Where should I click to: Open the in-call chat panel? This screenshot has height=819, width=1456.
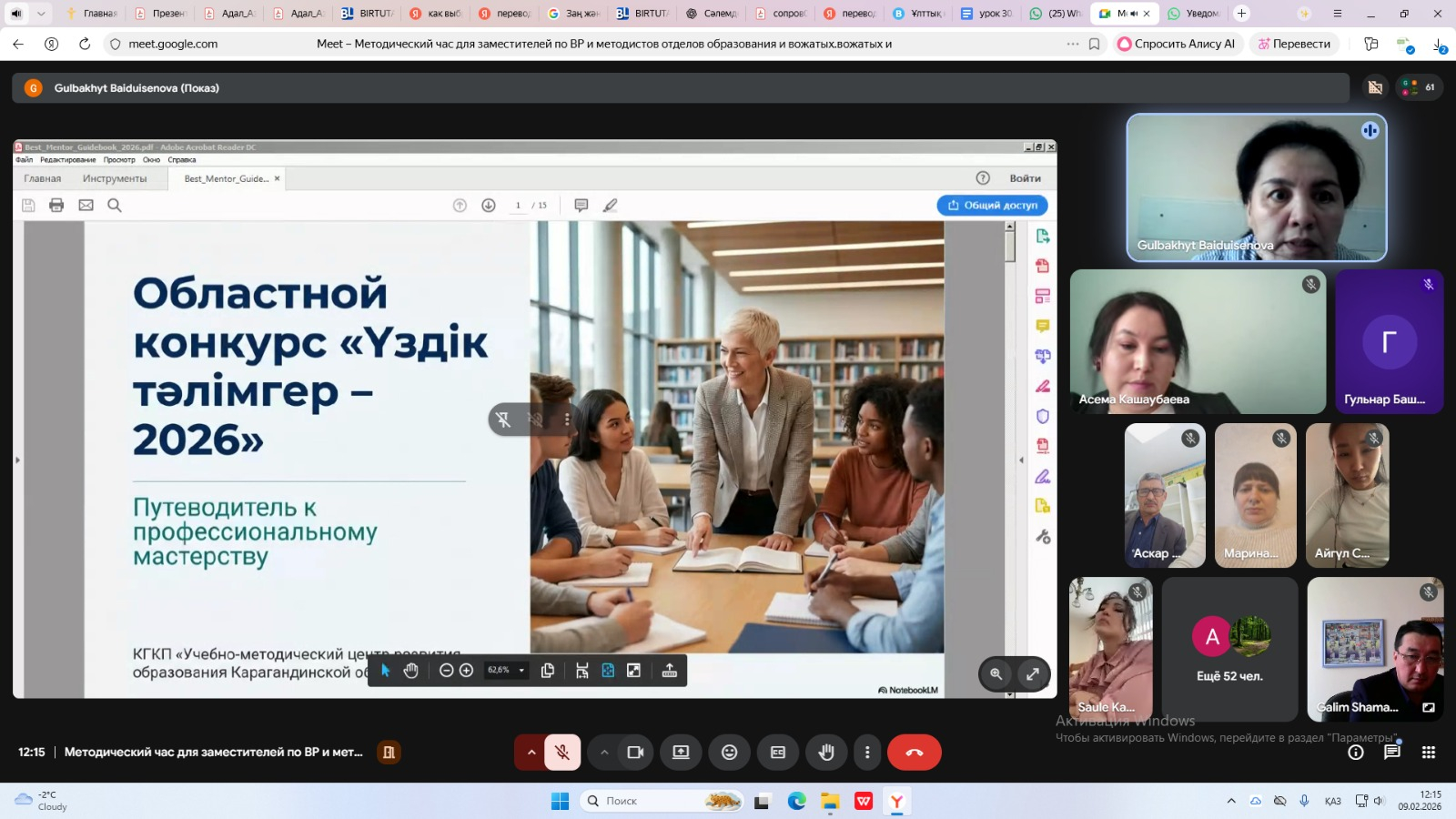coord(1391,753)
